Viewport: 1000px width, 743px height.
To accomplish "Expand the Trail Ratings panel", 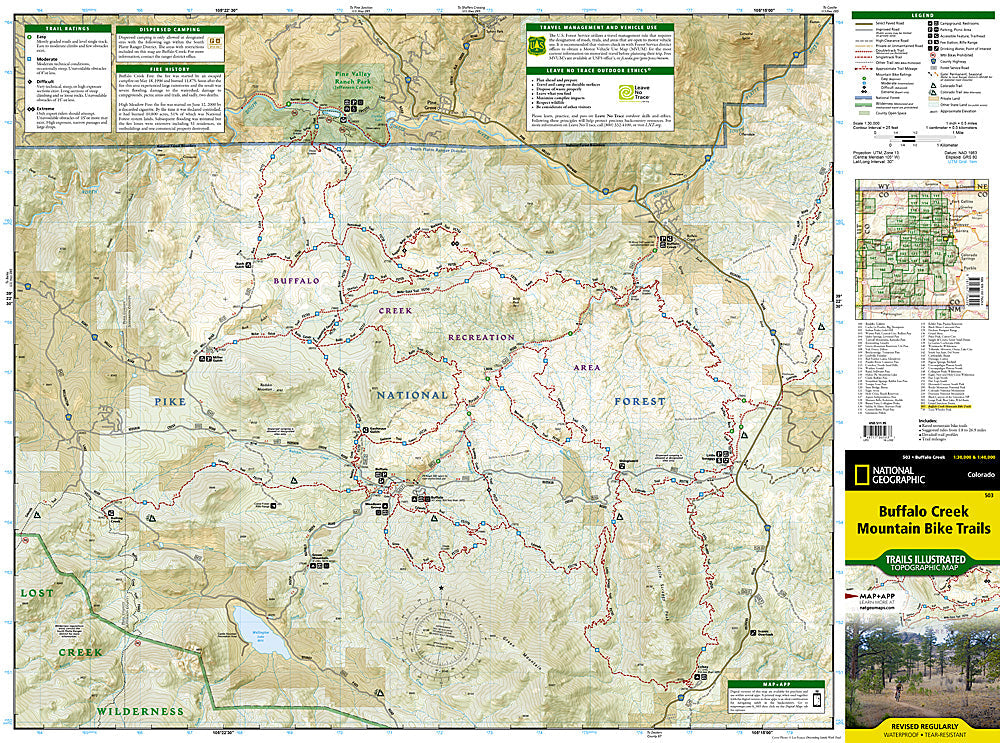I will (68, 27).
